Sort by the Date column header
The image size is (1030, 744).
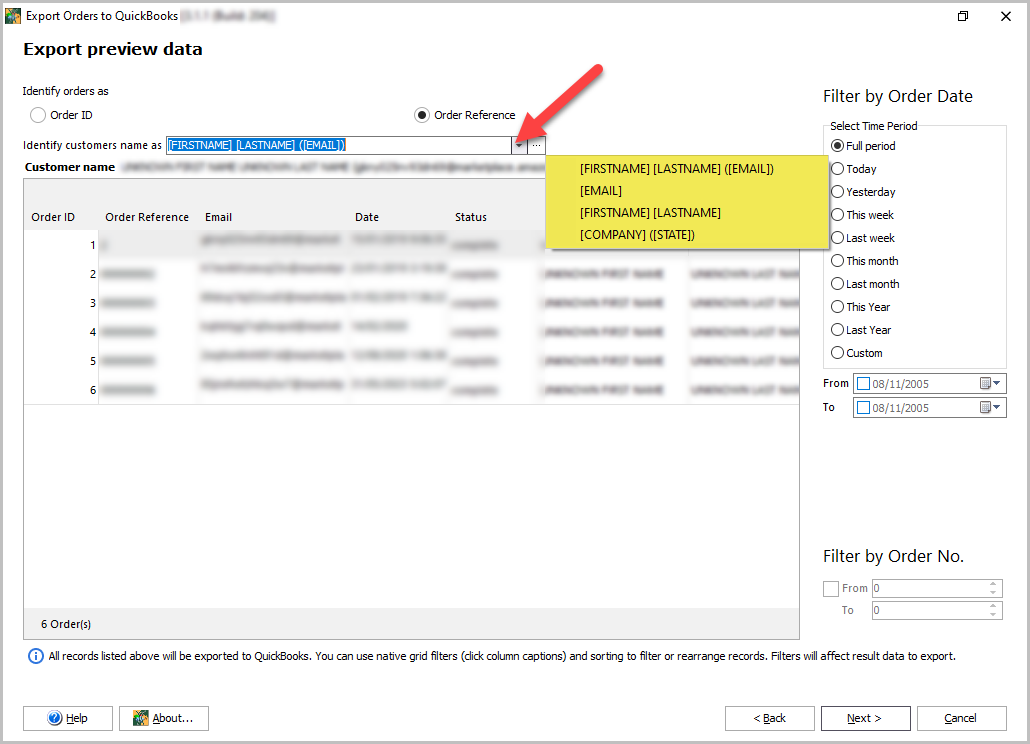click(x=367, y=217)
